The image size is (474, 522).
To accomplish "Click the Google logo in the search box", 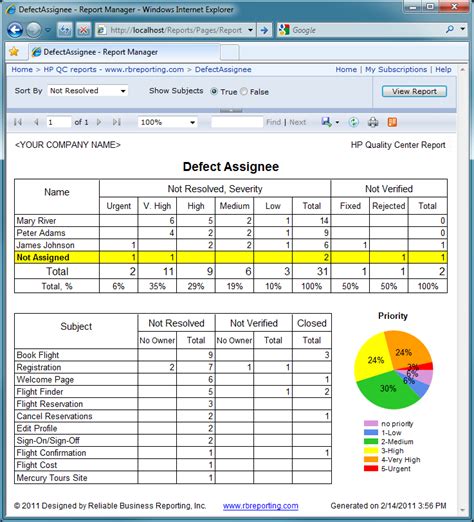I will (284, 30).
